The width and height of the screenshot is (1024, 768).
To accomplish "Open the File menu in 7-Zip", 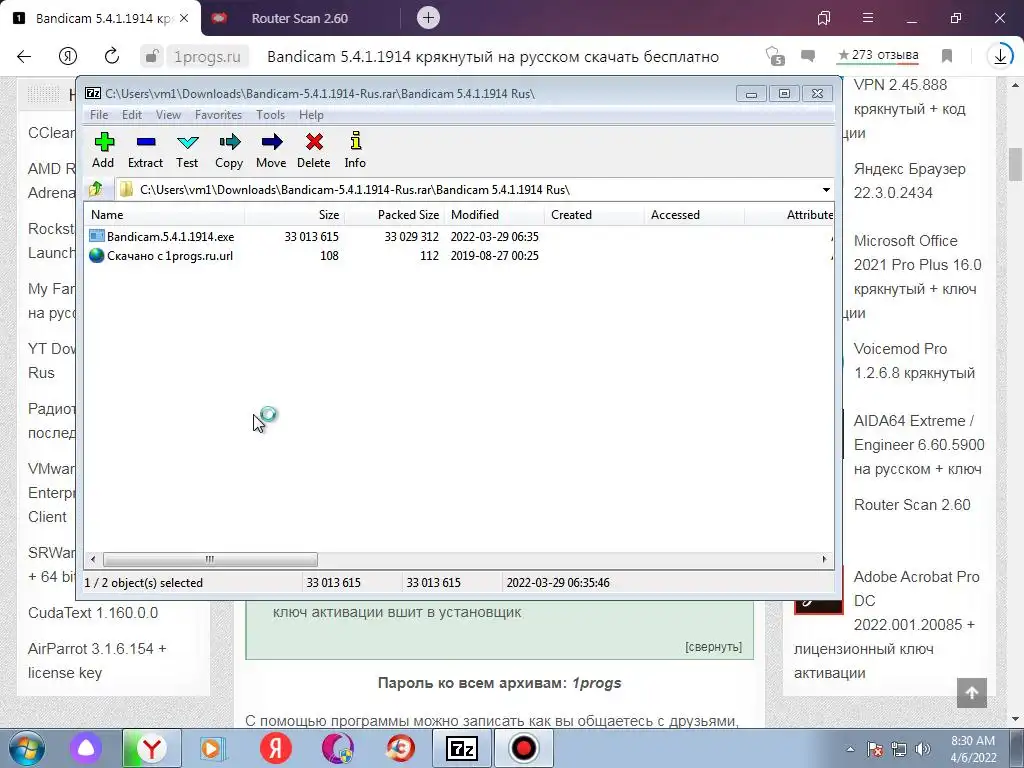I will coord(99,115).
